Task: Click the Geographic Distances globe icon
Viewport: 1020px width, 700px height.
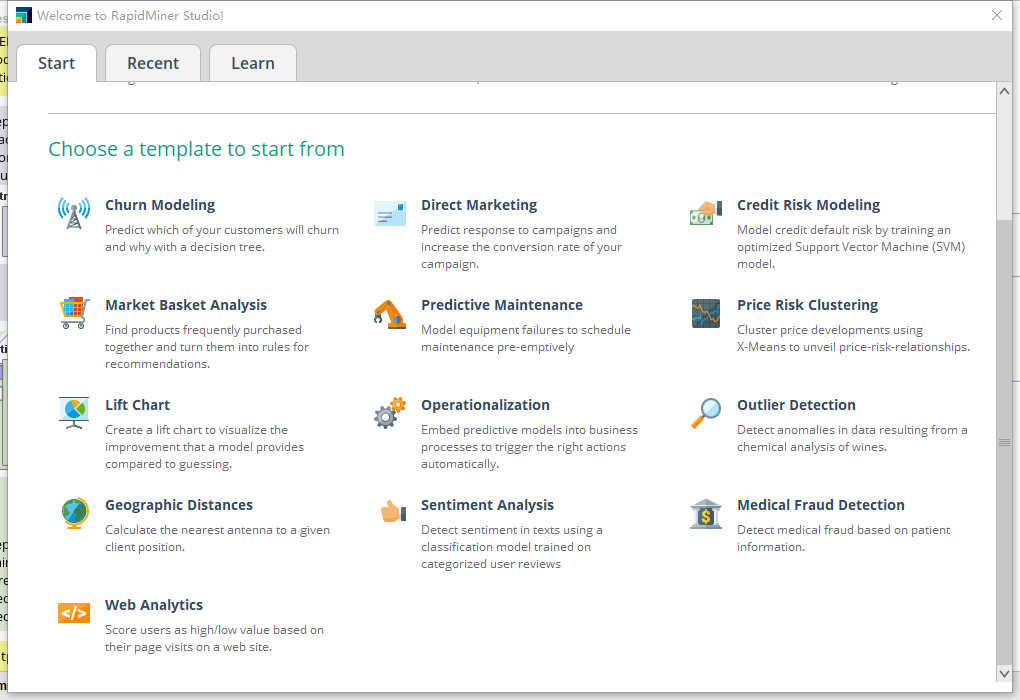Action: point(75,513)
